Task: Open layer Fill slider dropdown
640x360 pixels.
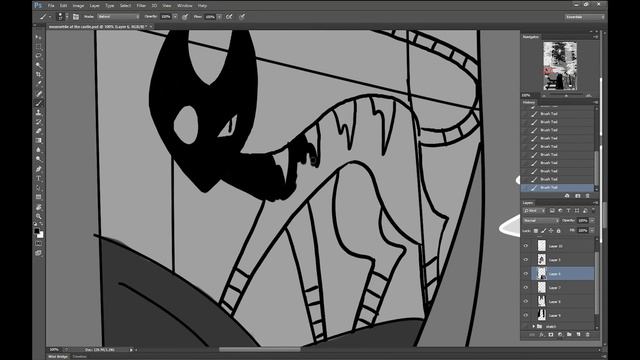Action: coord(592,231)
